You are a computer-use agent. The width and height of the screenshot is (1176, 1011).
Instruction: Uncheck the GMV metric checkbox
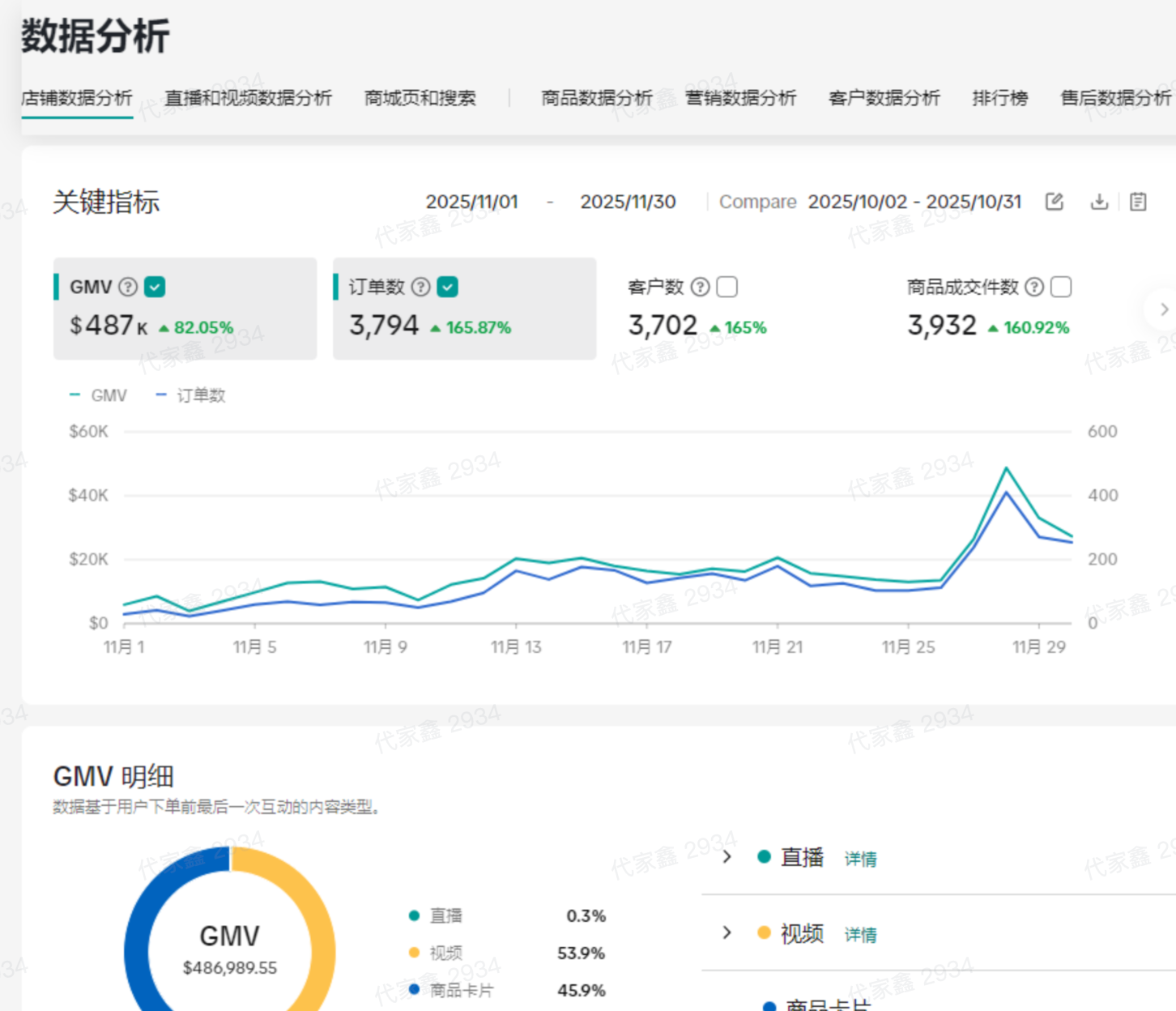155,287
